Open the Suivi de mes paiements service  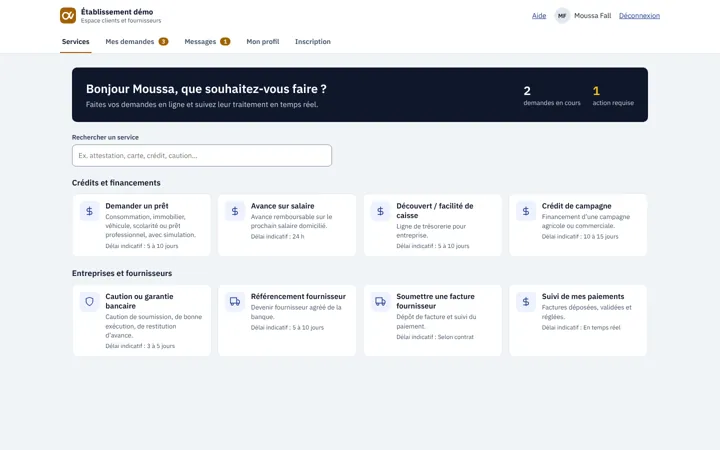click(x=578, y=321)
